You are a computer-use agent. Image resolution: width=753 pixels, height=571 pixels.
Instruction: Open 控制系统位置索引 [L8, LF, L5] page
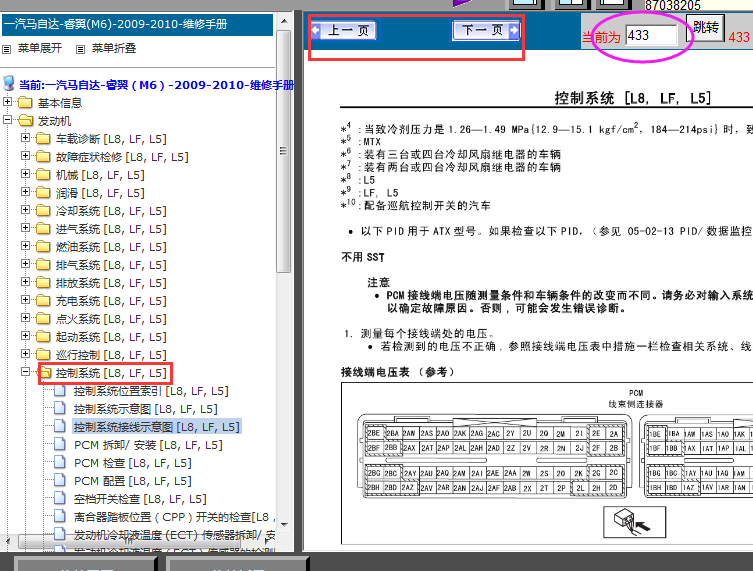point(151,391)
